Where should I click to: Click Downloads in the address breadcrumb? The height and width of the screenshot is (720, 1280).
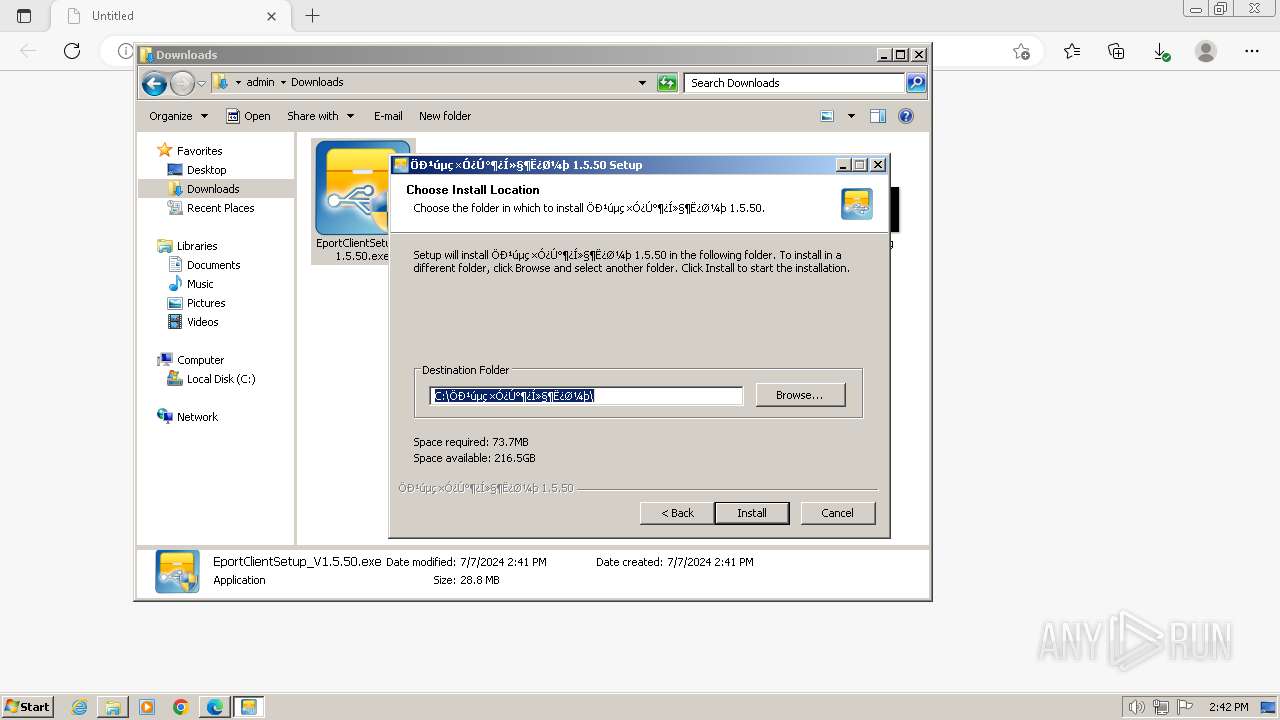(317, 82)
